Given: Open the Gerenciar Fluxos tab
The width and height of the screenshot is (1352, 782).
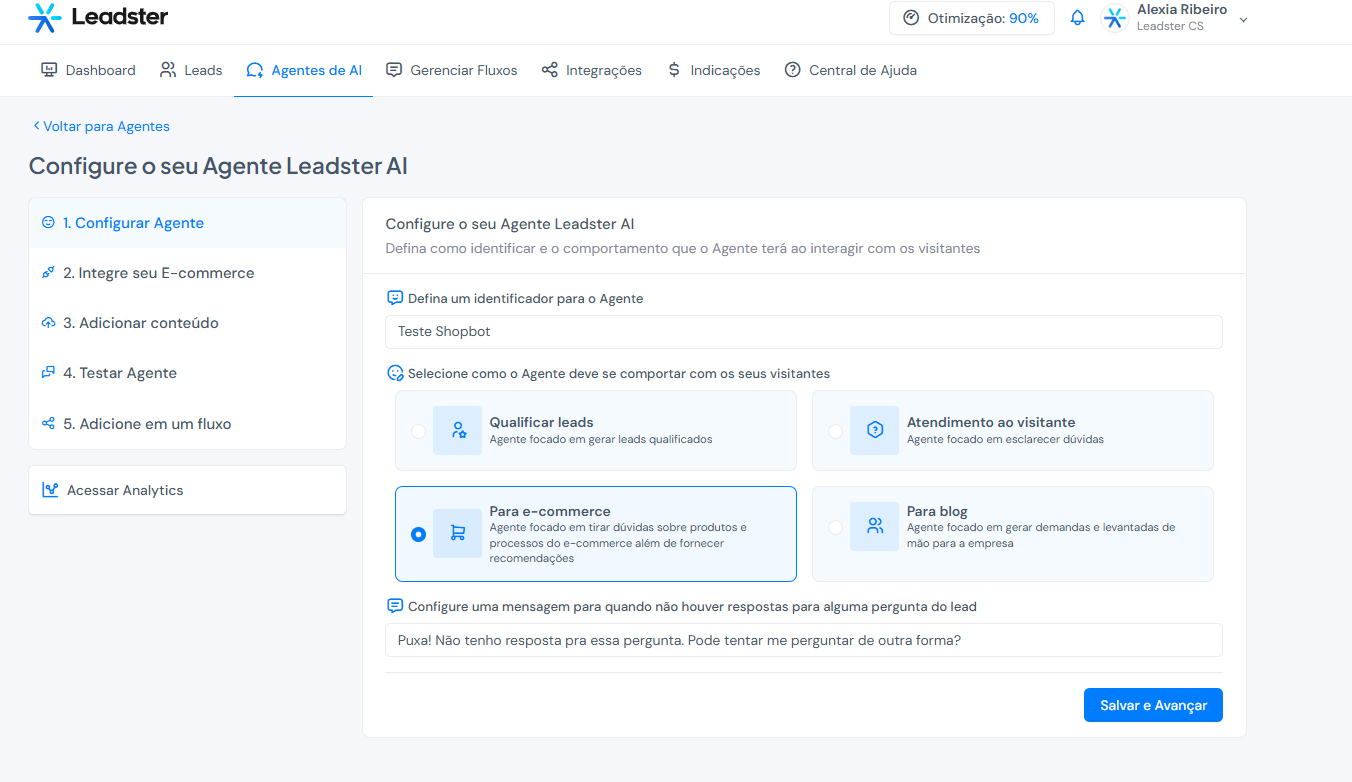Looking at the screenshot, I should [452, 70].
